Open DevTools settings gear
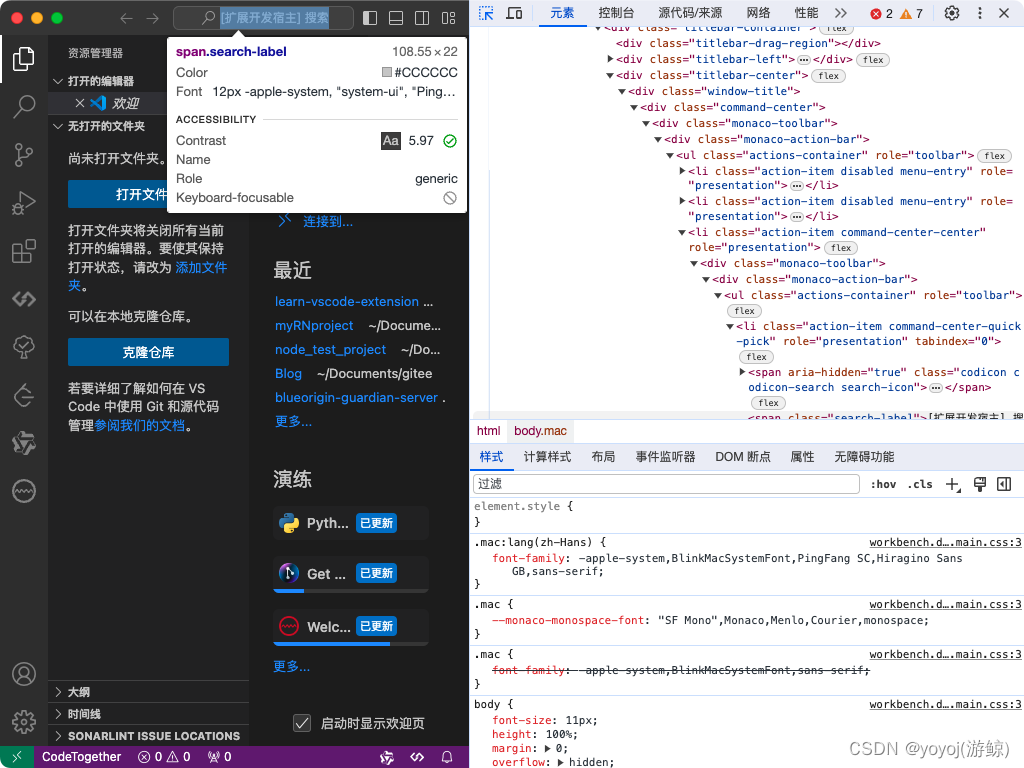The height and width of the screenshot is (768, 1024). coord(952,13)
